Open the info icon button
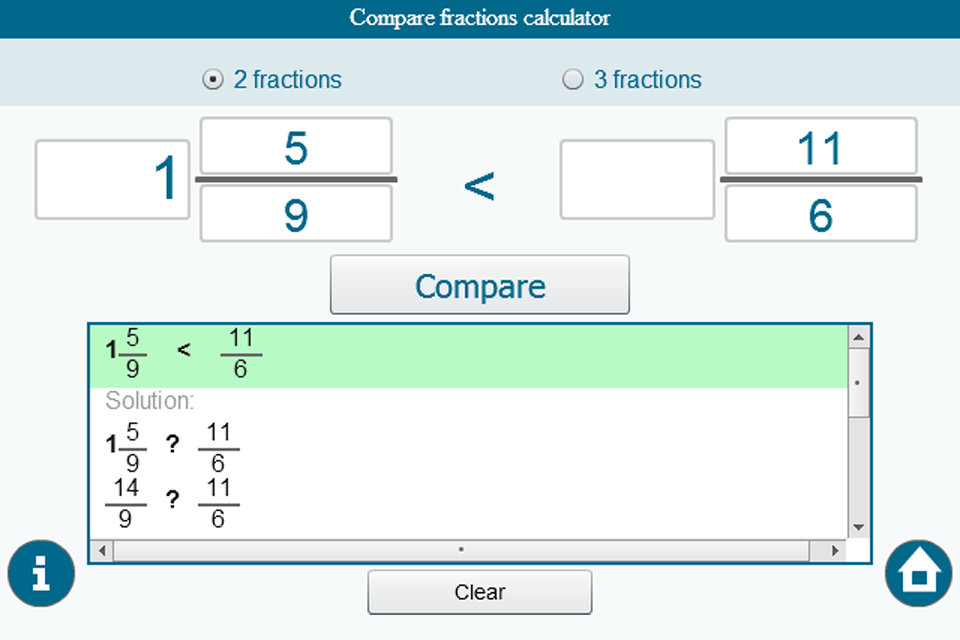Screen dimensions: 960x640 [x=41, y=573]
